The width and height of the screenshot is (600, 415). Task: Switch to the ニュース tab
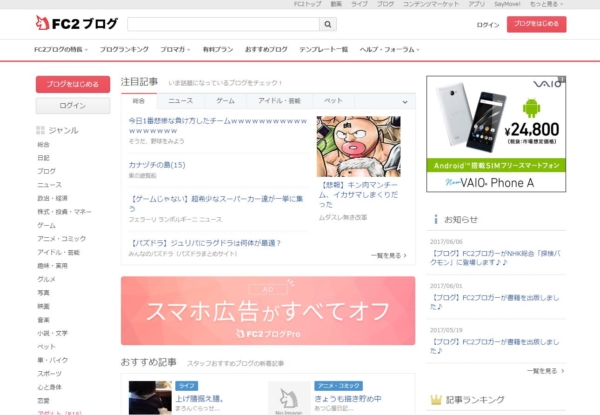coord(180,101)
